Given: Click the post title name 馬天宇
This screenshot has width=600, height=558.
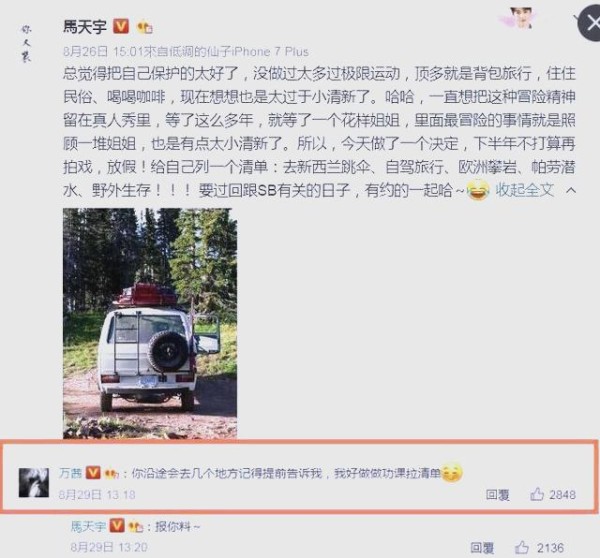Looking at the screenshot, I should (85, 26).
